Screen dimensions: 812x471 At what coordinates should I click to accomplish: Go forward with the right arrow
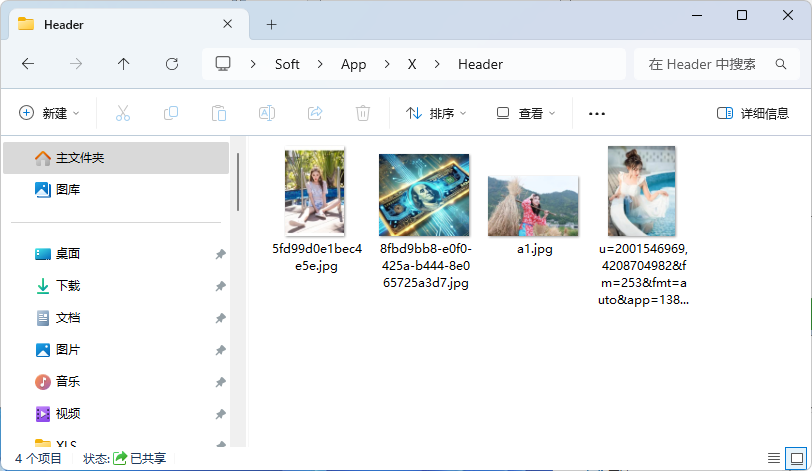[x=76, y=64]
